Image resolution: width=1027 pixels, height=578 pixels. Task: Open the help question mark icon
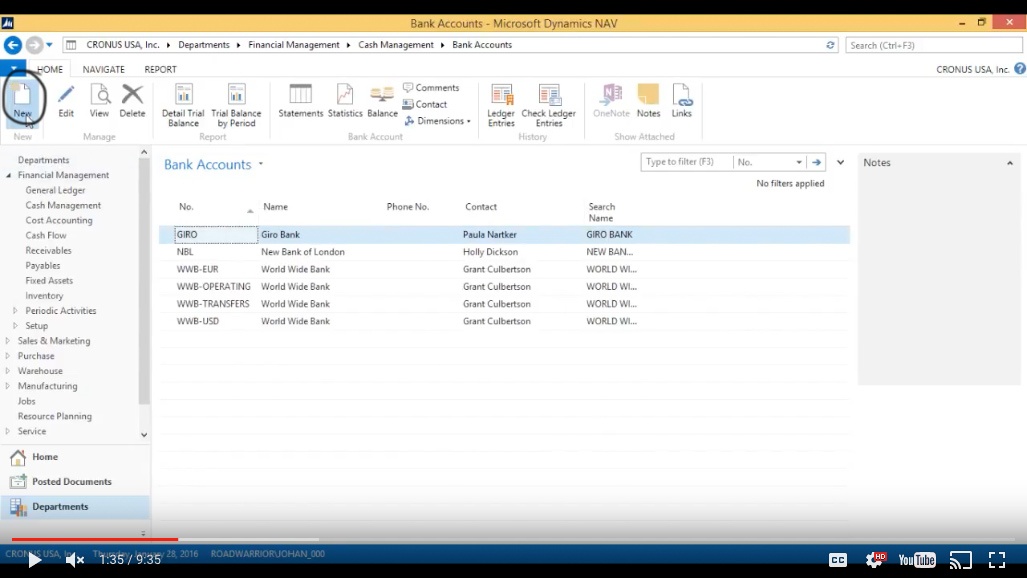coord(1020,69)
